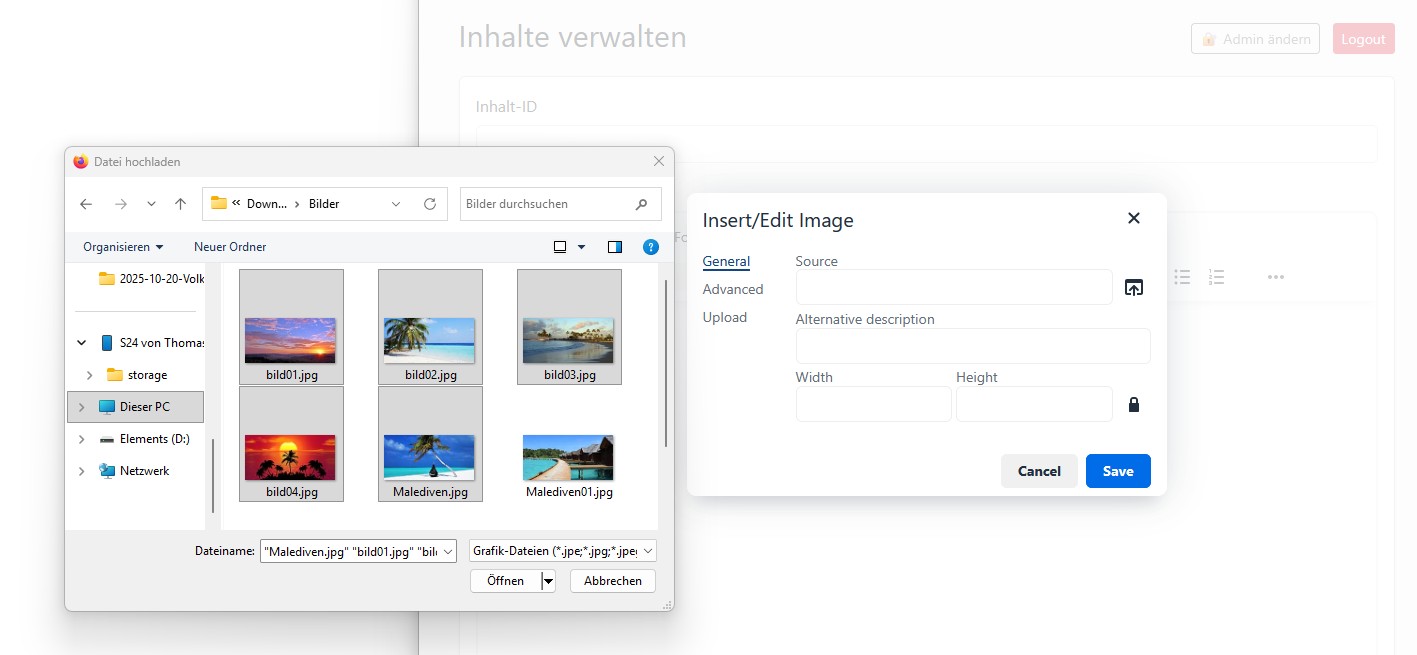Image resolution: width=1417 pixels, height=655 pixels.
Task: Switch to the Upload tab
Action: point(724,317)
